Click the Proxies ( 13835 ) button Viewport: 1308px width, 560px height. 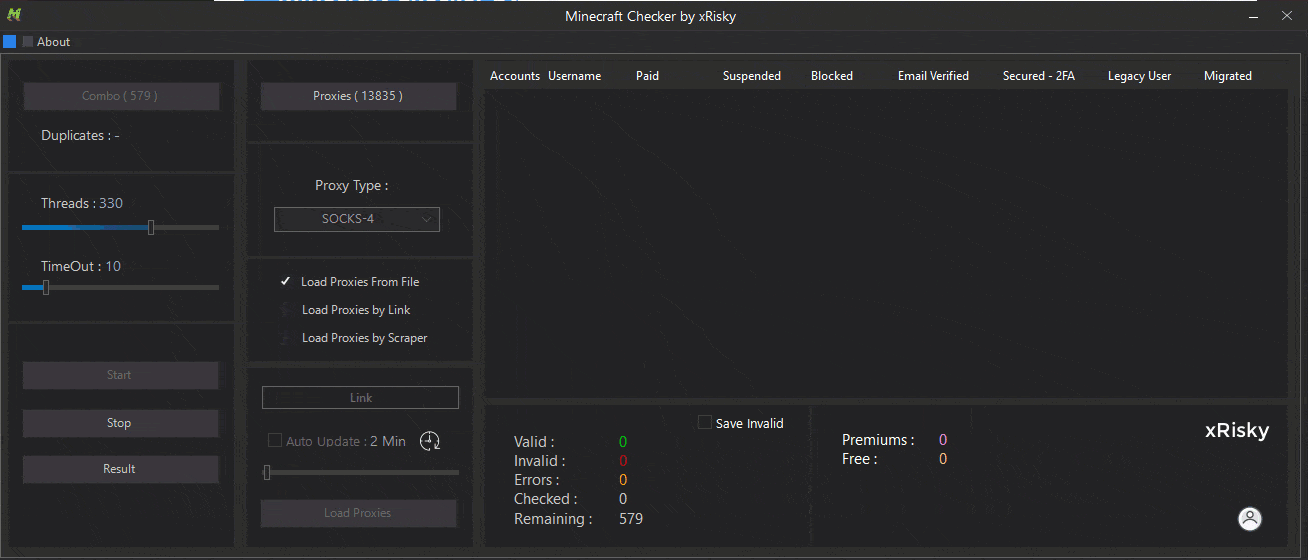click(358, 96)
